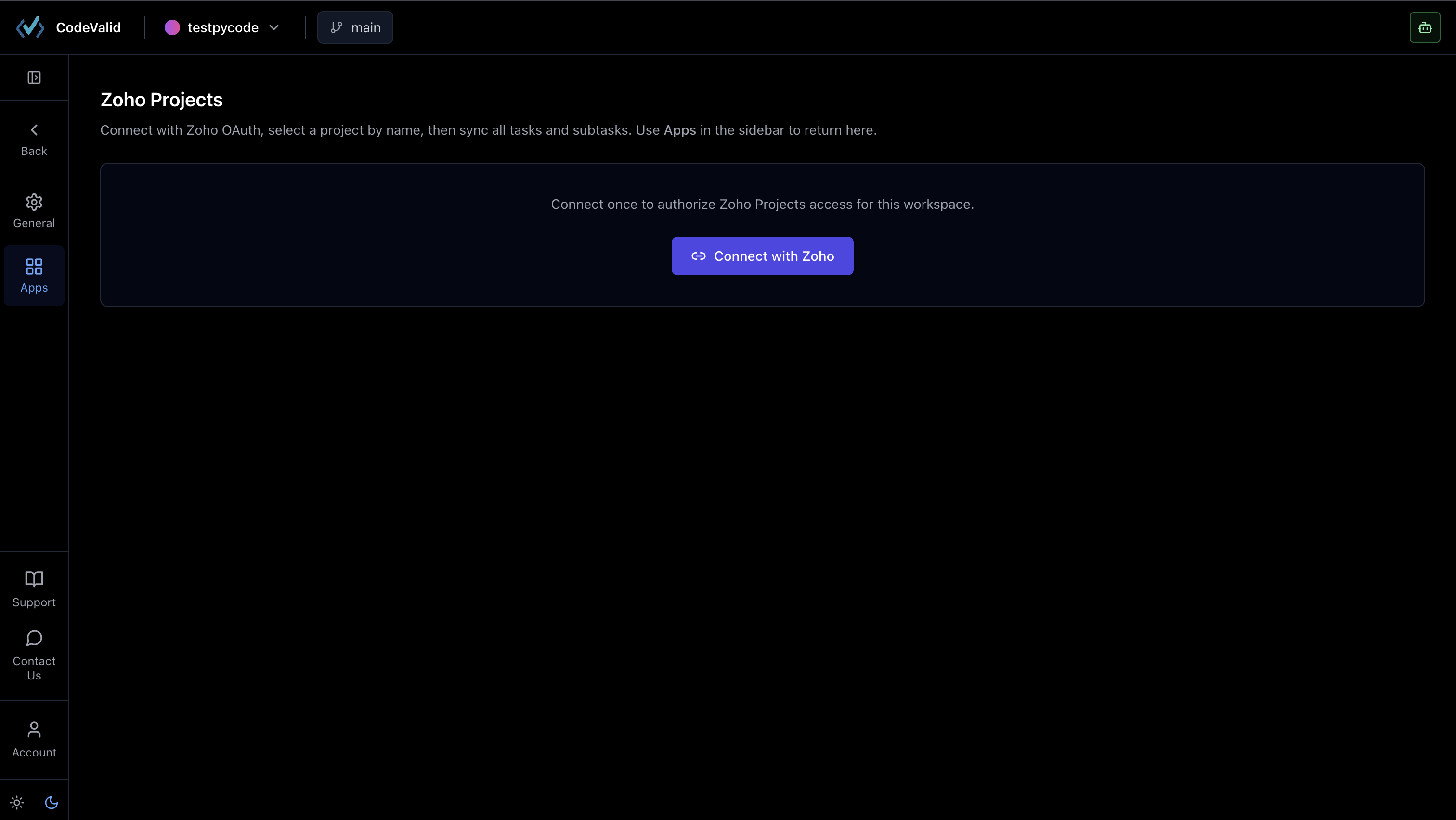Click the Connect with Zoho button
The height and width of the screenshot is (820, 1456).
click(x=762, y=256)
